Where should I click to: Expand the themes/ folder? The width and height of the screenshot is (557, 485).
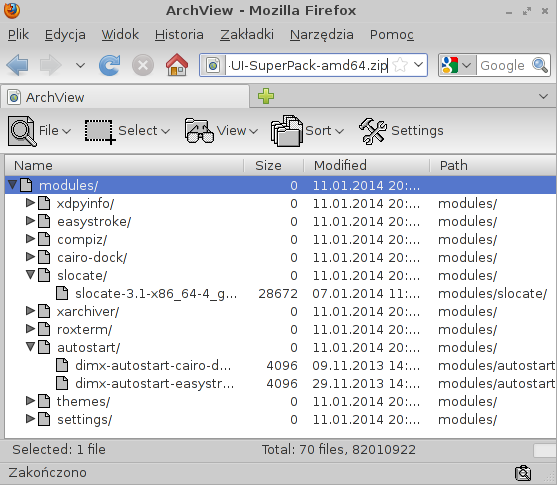(x=30, y=401)
